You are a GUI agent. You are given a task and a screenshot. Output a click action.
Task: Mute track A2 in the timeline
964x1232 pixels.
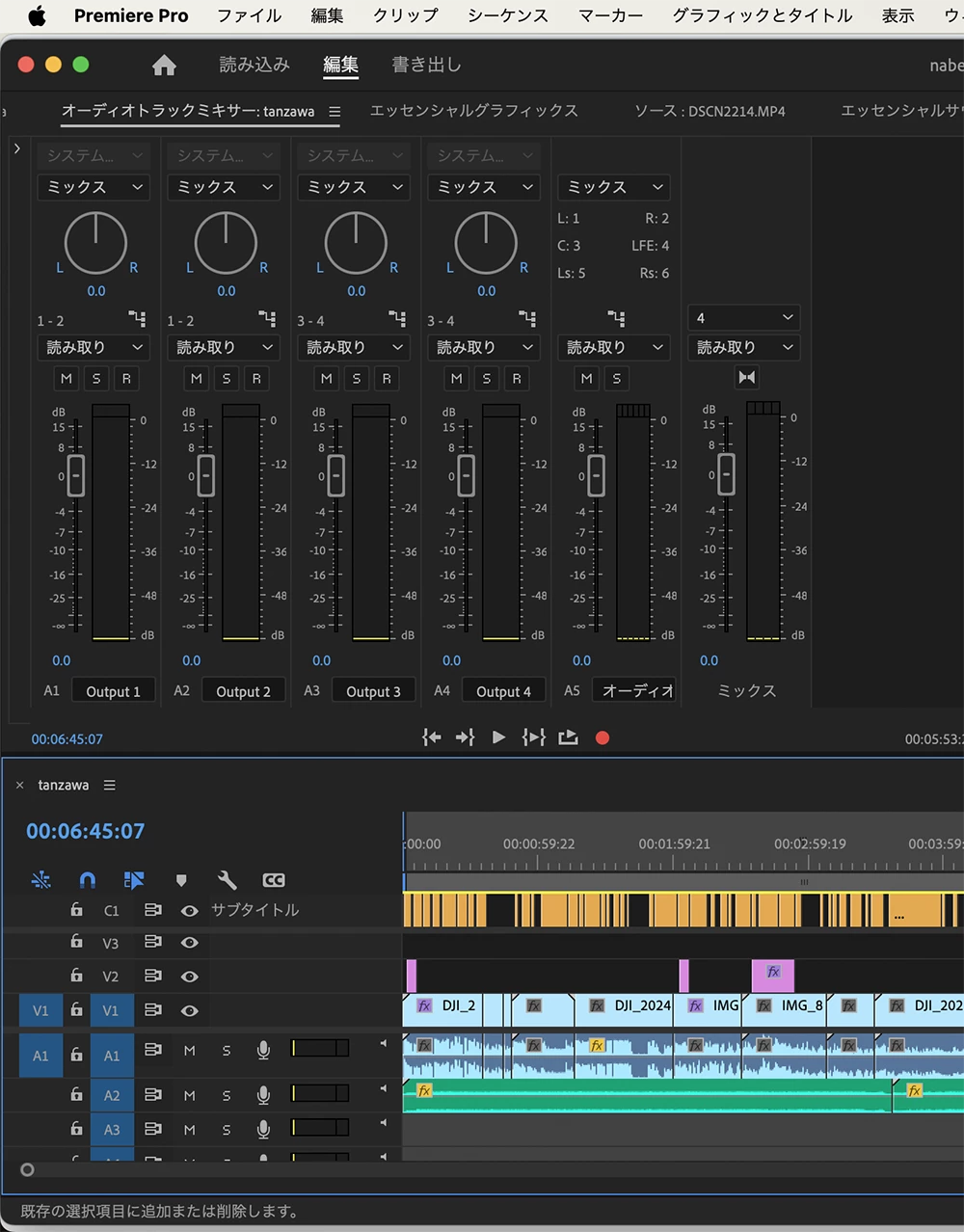190,1095
